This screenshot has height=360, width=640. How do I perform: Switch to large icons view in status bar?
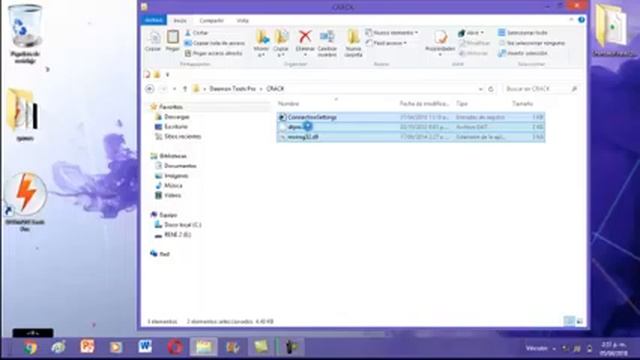[580, 321]
